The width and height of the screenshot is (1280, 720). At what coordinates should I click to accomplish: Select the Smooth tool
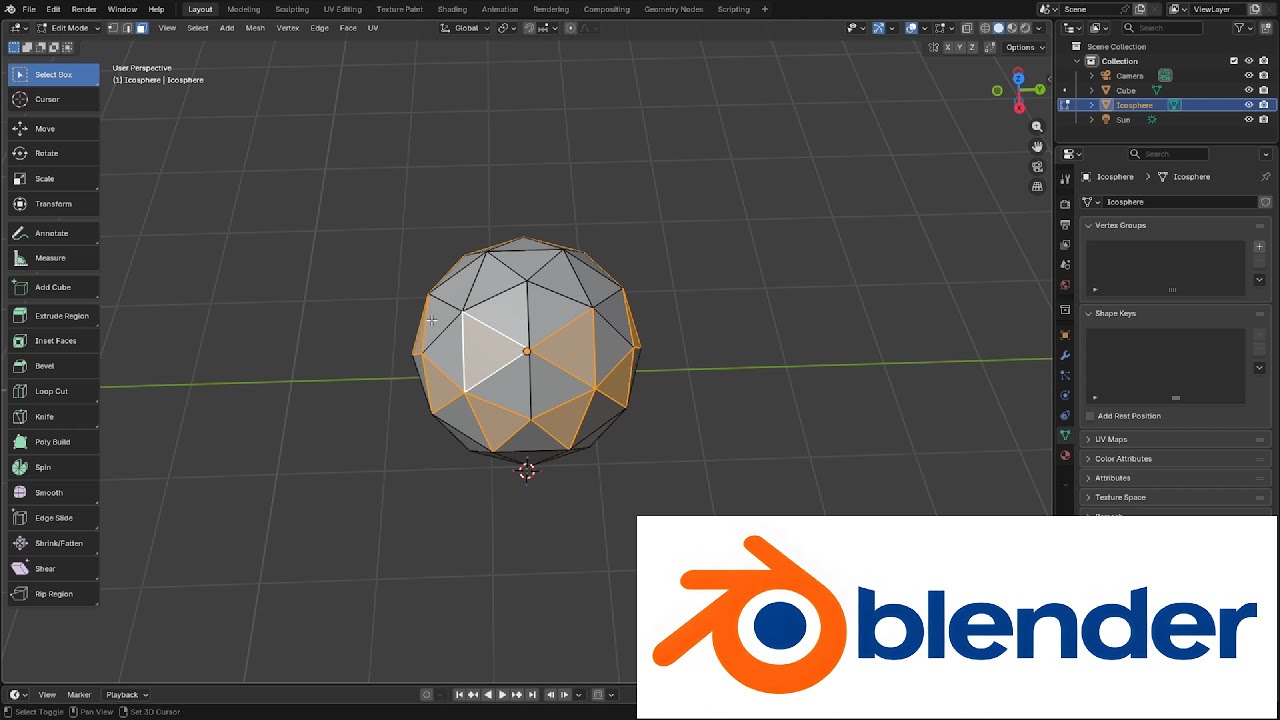(x=53, y=492)
